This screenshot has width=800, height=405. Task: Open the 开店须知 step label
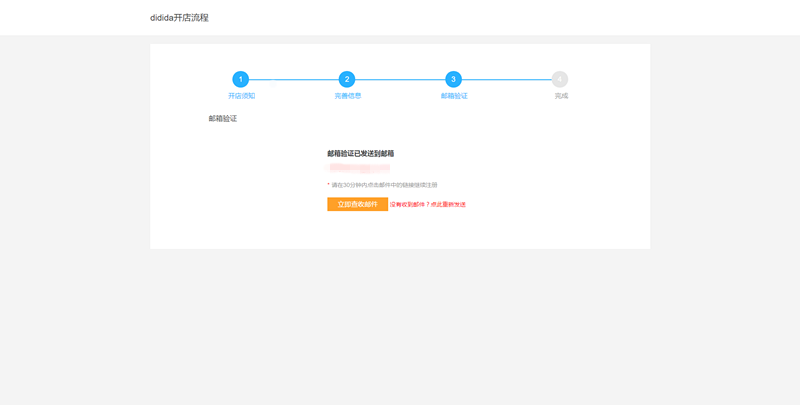(x=241, y=96)
